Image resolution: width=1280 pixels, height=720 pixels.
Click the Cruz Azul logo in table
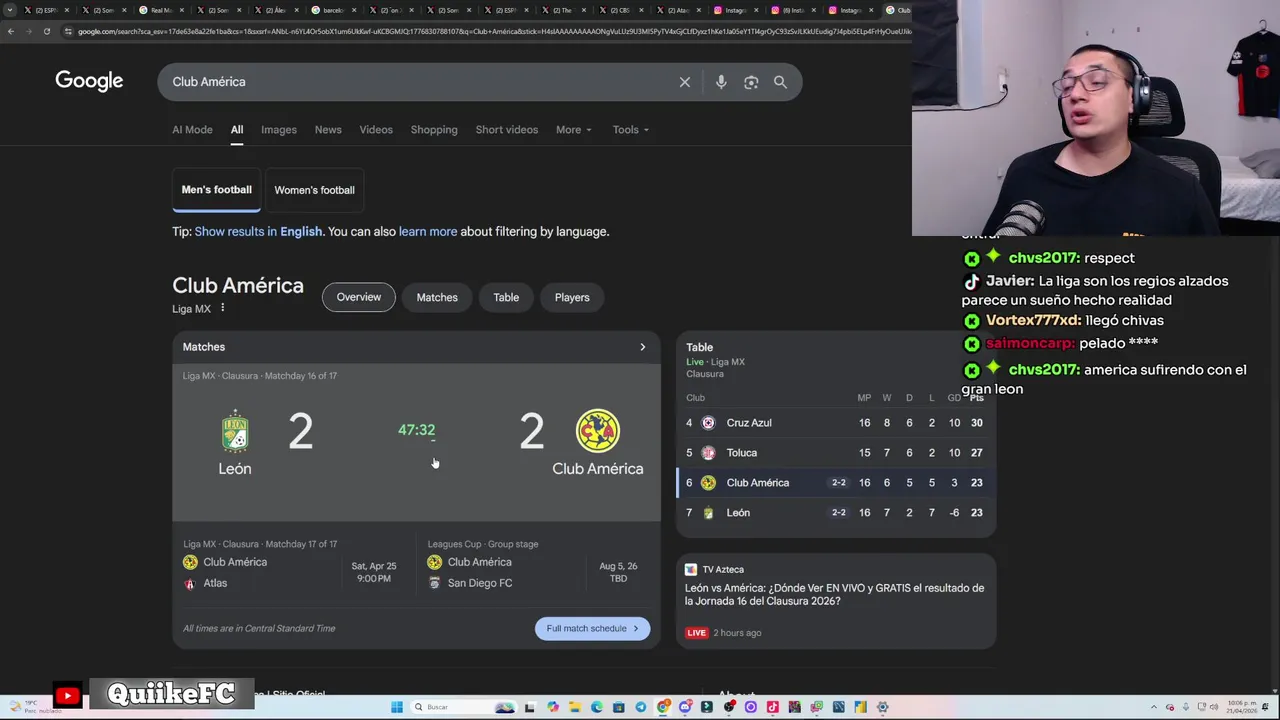click(x=708, y=423)
